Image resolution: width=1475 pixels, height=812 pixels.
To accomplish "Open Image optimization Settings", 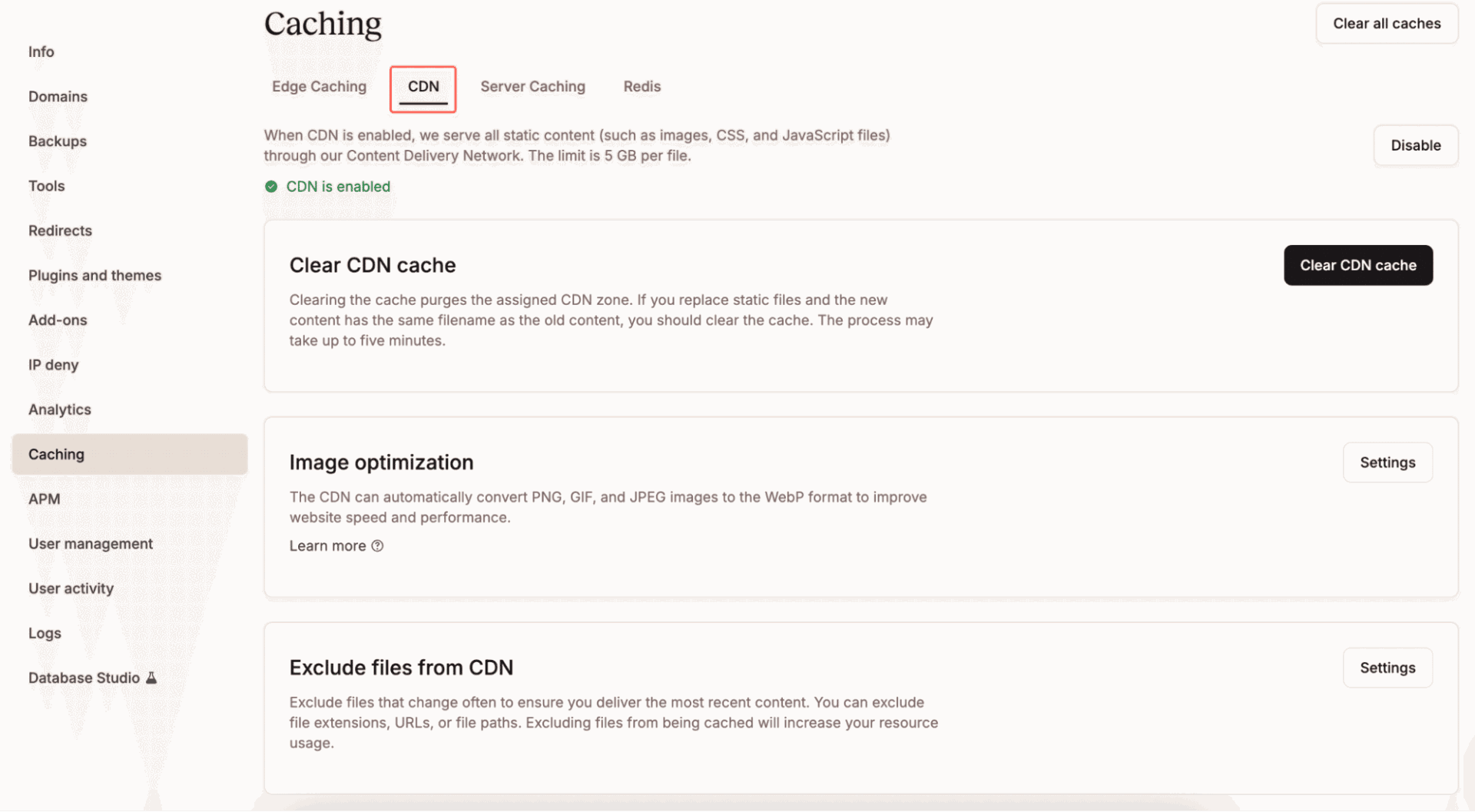I will click(1387, 462).
